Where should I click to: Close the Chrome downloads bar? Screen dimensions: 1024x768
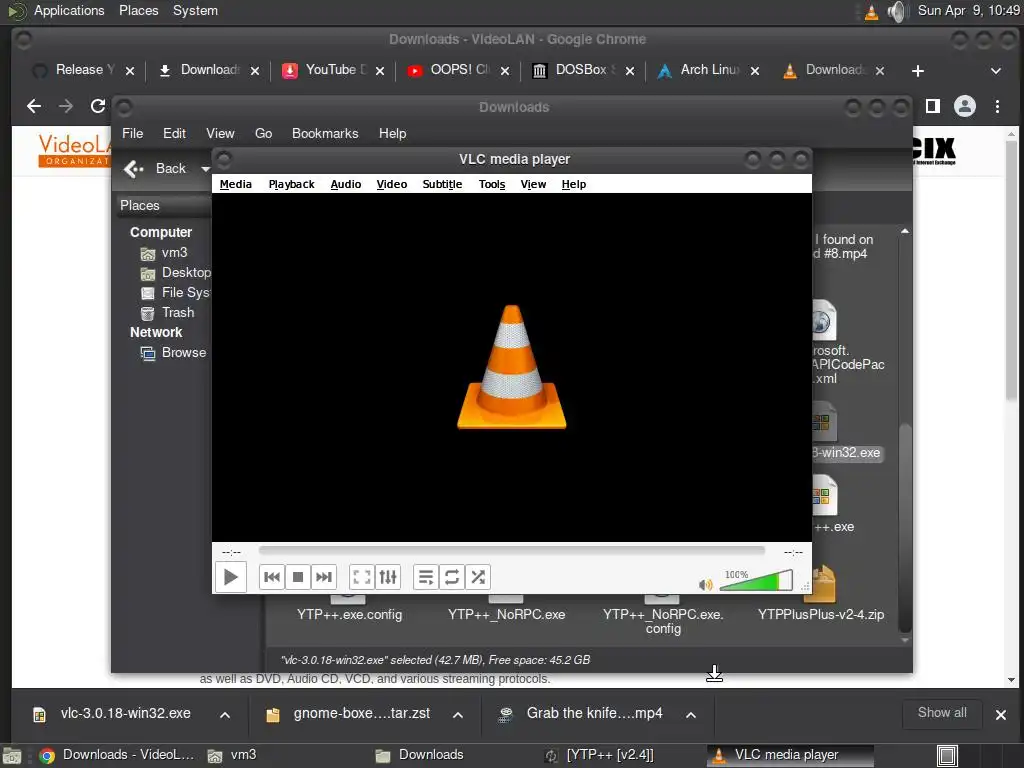pyautogui.click(x=1000, y=714)
